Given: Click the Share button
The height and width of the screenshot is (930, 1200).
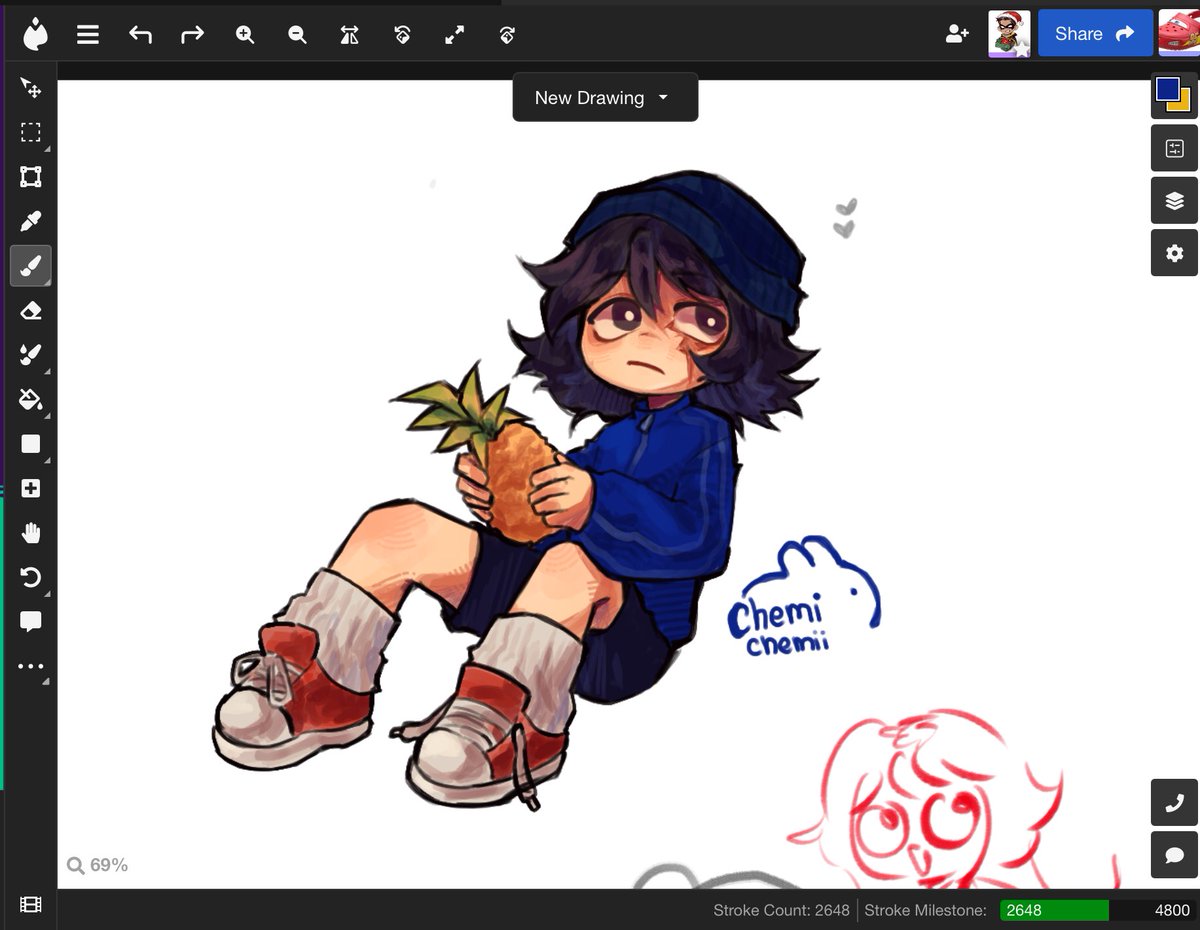Looking at the screenshot, I should 1095,33.
